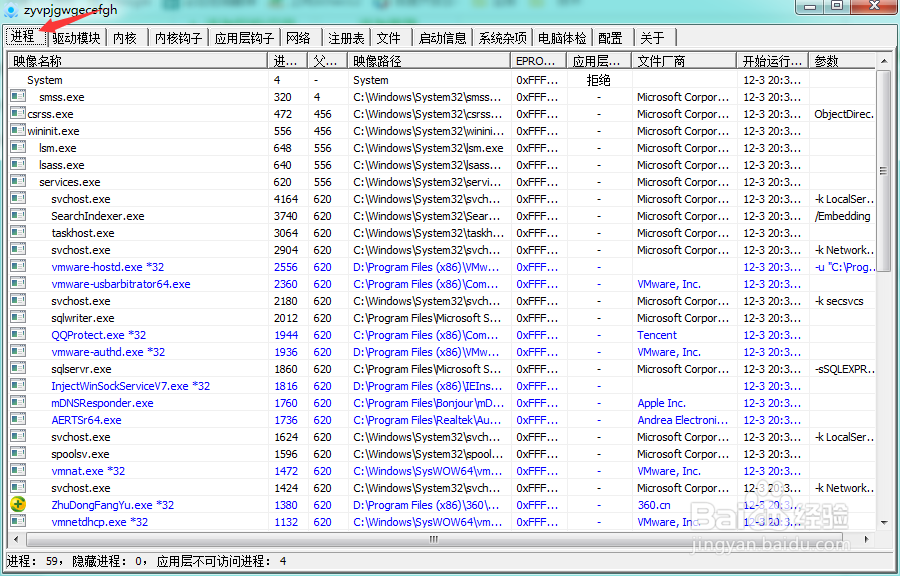Click the vmware-usbarbitrator64.exe row icon
The height and width of the screenshot is (576, 900).
tap(18, 283)
